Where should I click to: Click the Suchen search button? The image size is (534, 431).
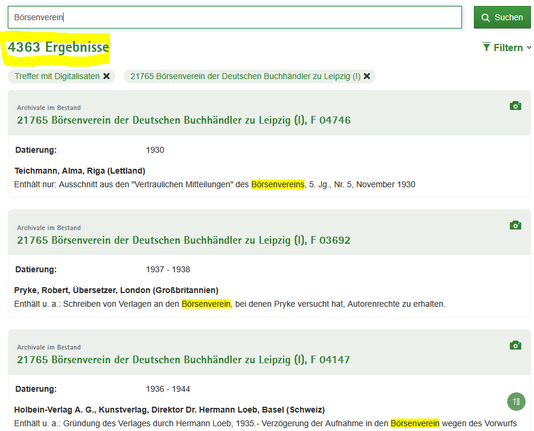(x=502, y=17)
